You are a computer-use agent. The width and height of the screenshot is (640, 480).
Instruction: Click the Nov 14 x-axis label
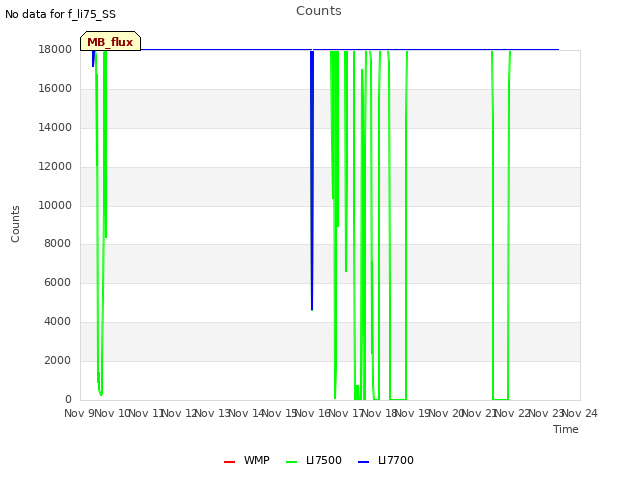coord(247,413)
